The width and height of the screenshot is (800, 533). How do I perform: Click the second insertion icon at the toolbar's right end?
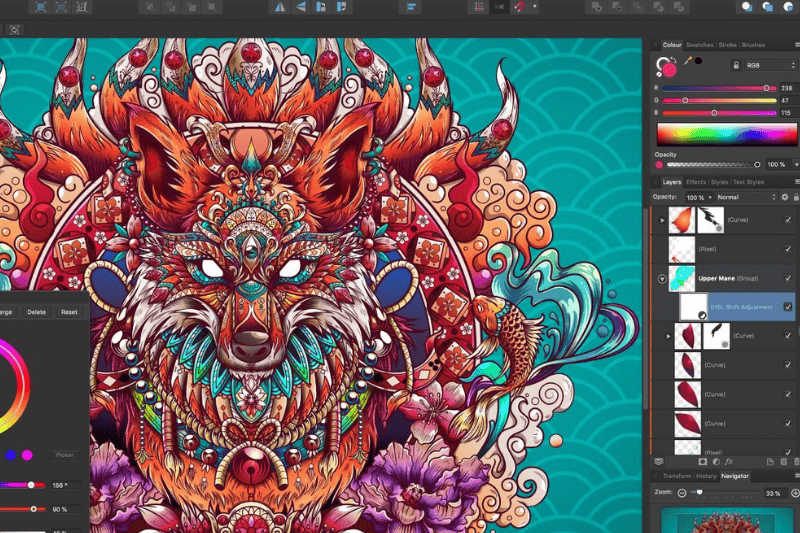click(x=768, y=7)
